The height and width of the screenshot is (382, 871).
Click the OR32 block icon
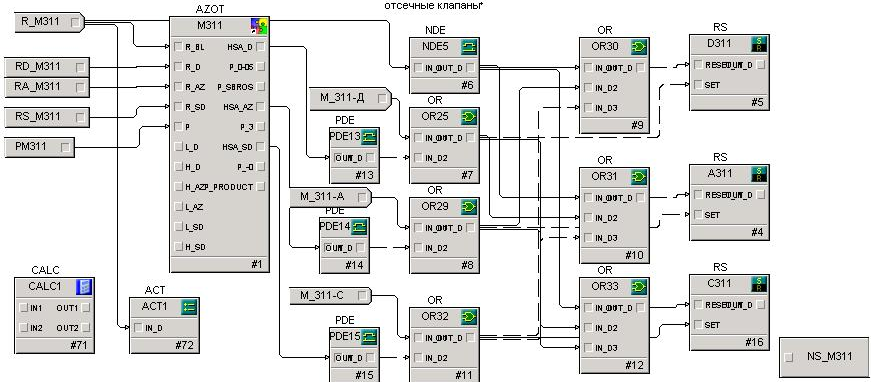(x=469, y=317)
